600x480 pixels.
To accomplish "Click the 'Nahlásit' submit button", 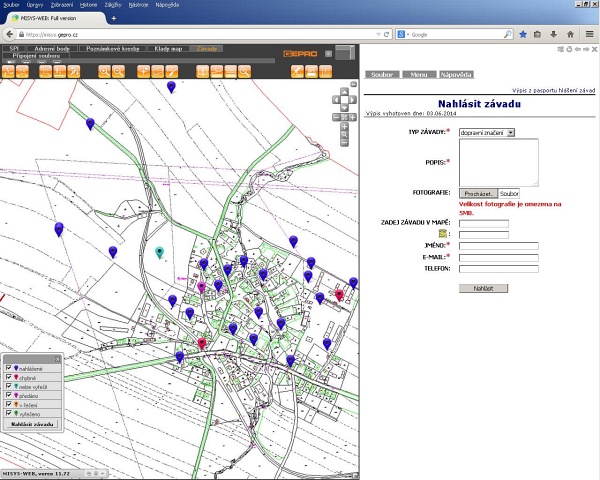I will [483, 288].
